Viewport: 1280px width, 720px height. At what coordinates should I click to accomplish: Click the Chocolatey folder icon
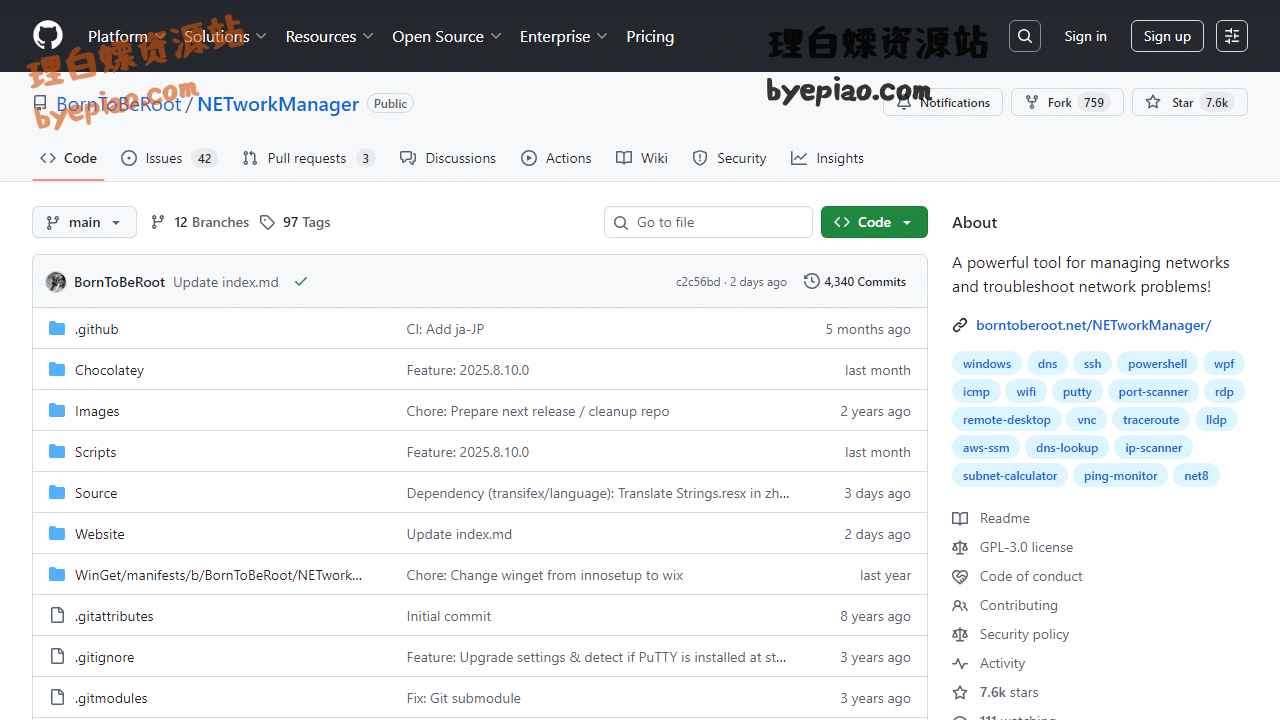click(57, 370)
